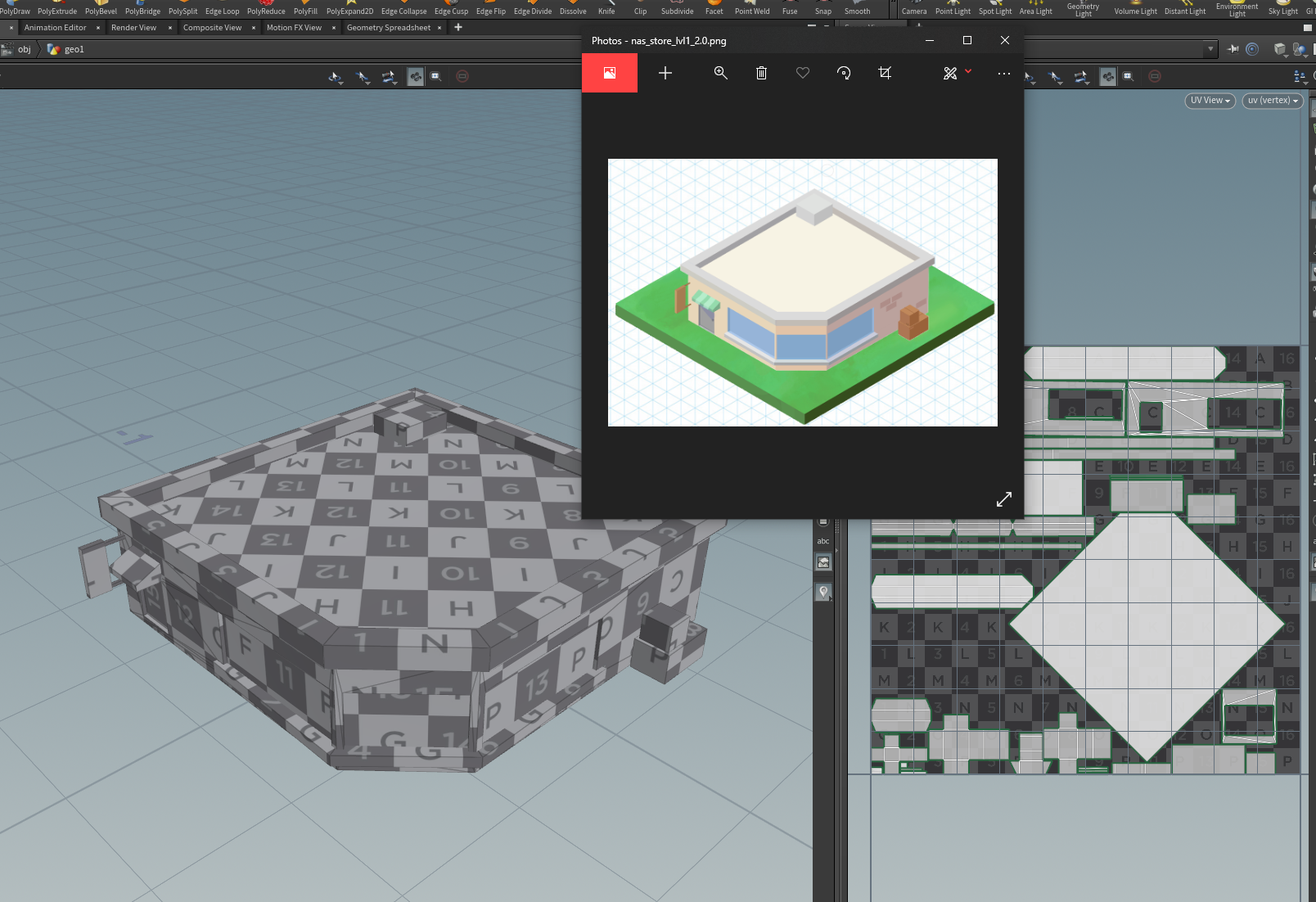This screenshot has width=1316, height=902.
Task: Open the crop tool in Photos
Action: point(885,73)
